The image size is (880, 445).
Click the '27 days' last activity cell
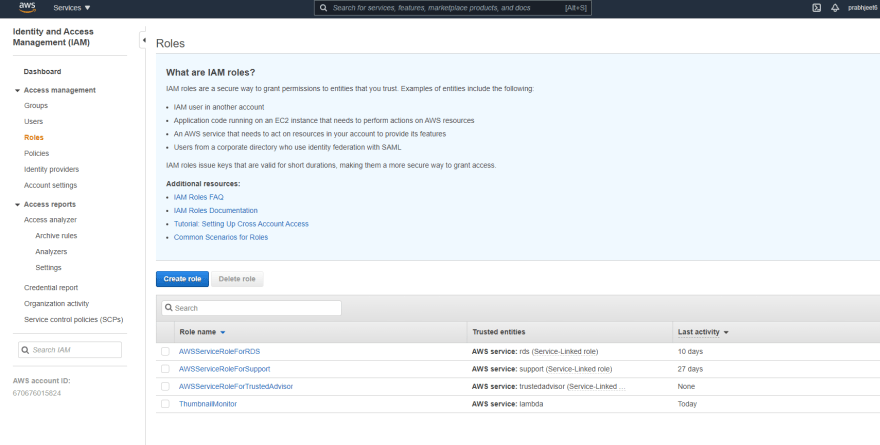tap(690, 369)
